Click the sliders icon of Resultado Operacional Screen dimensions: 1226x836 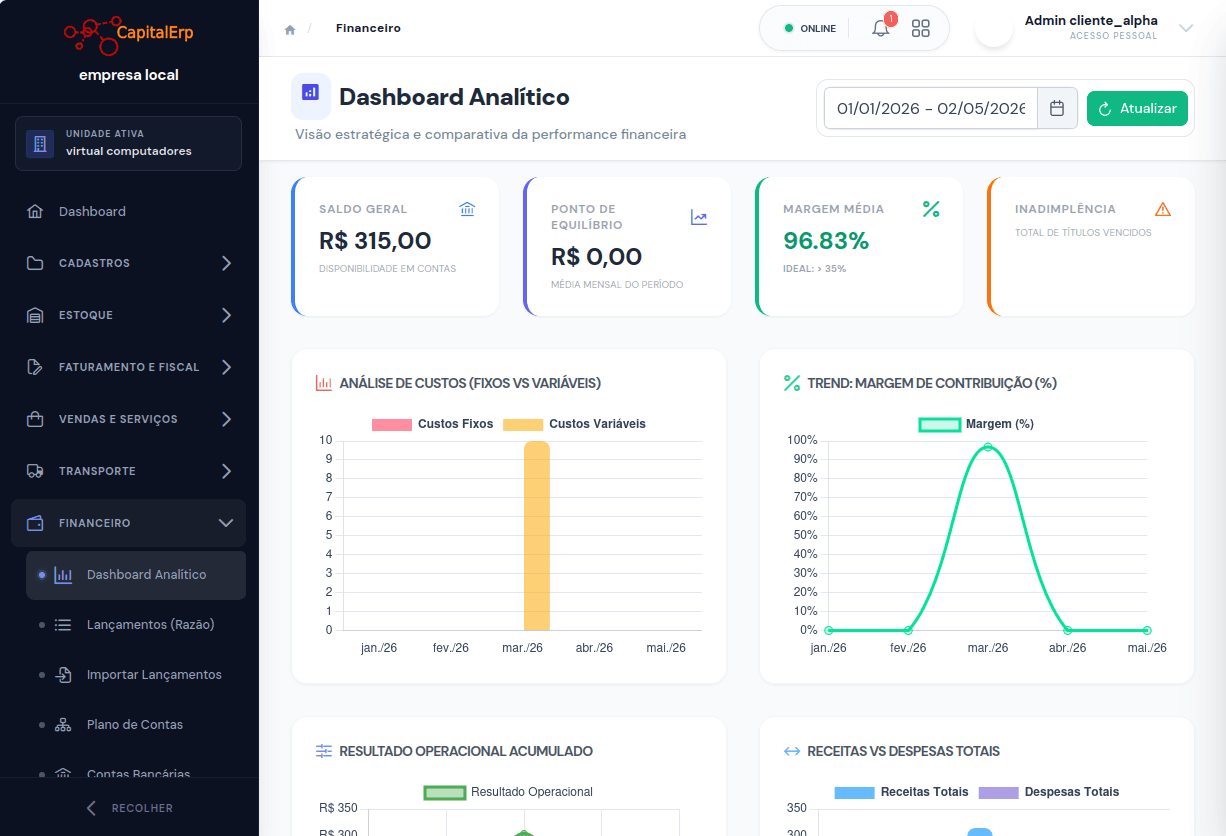point(323,751)
